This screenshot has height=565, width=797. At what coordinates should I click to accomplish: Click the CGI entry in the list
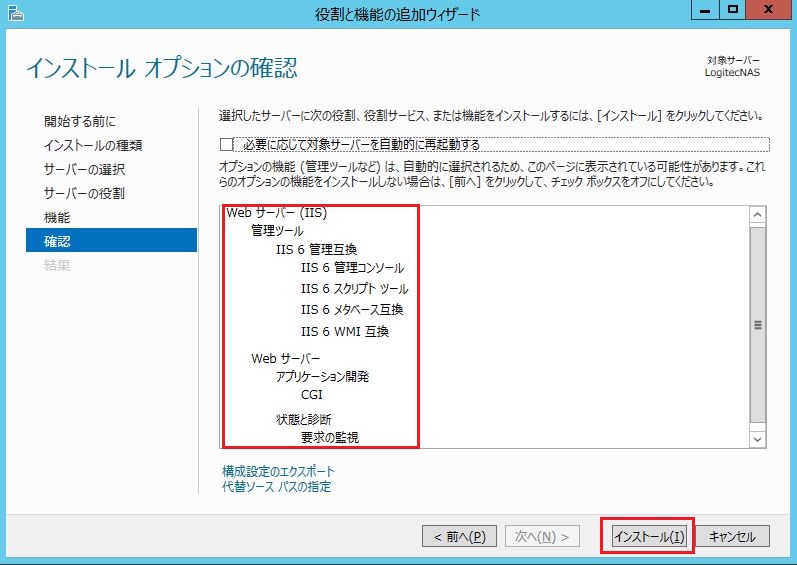(x=312, y=395)
